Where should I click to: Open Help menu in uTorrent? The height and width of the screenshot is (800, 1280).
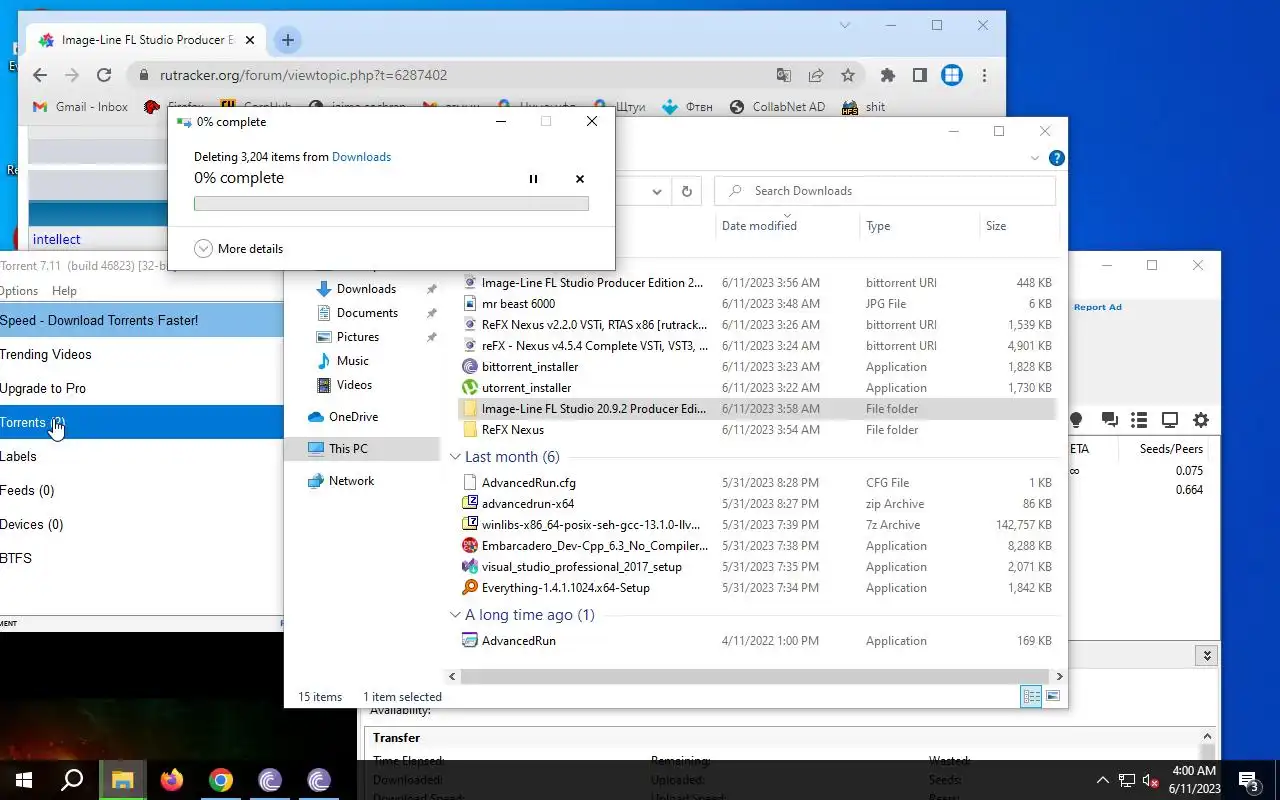tap(64, 291)
